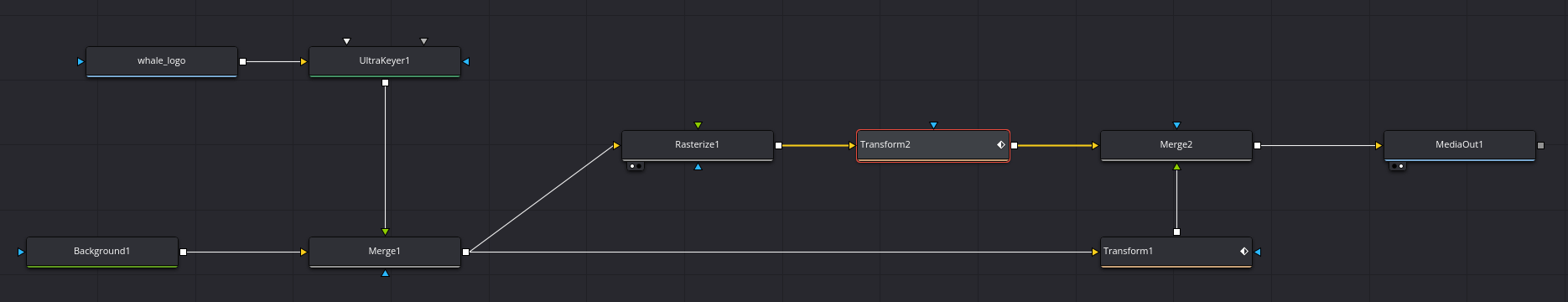
Task: Click Merge1's white output square
Action: coord(466,252)
